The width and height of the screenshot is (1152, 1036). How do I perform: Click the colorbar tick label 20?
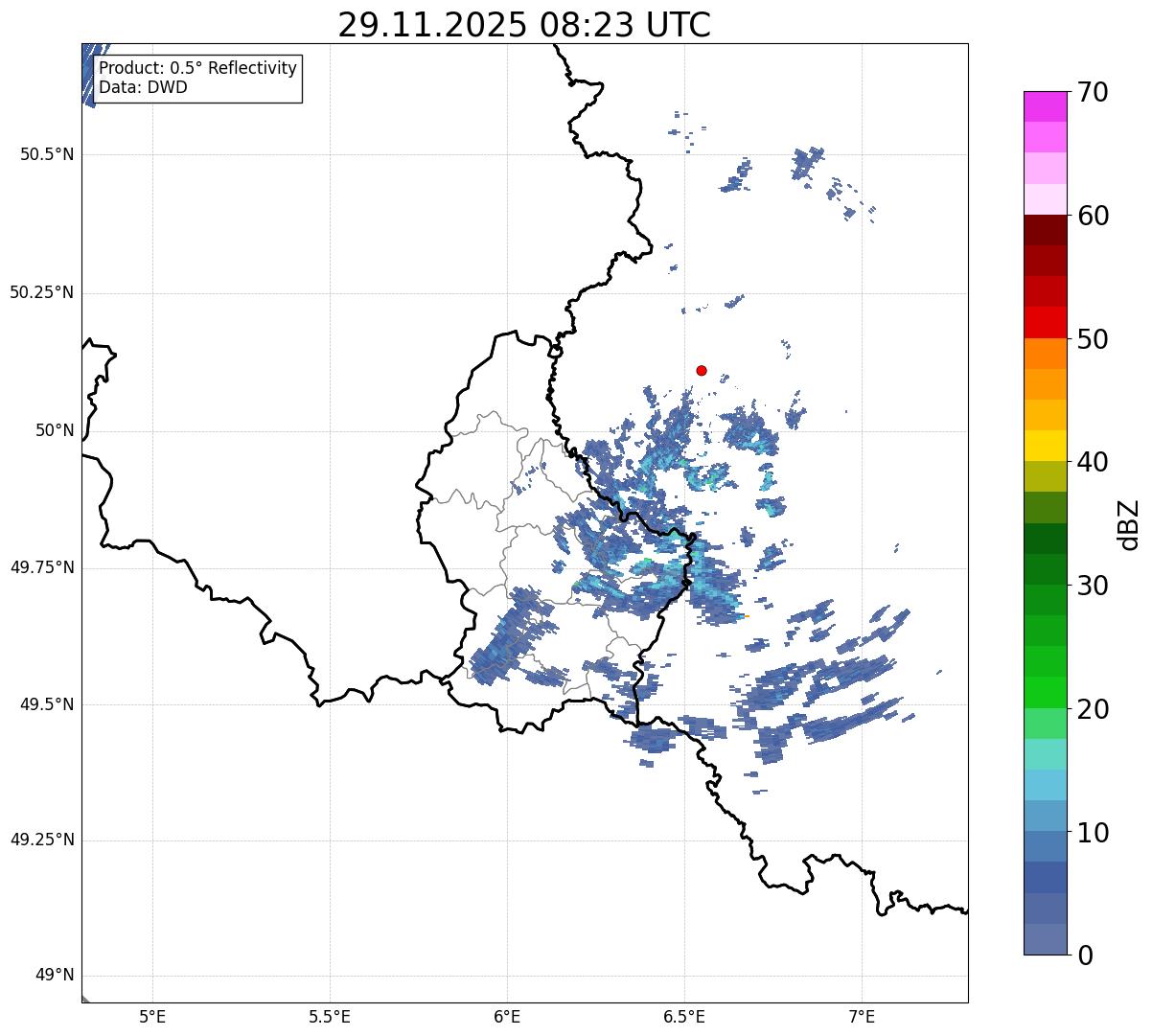pyautogui.click(x=1094, y=709)
